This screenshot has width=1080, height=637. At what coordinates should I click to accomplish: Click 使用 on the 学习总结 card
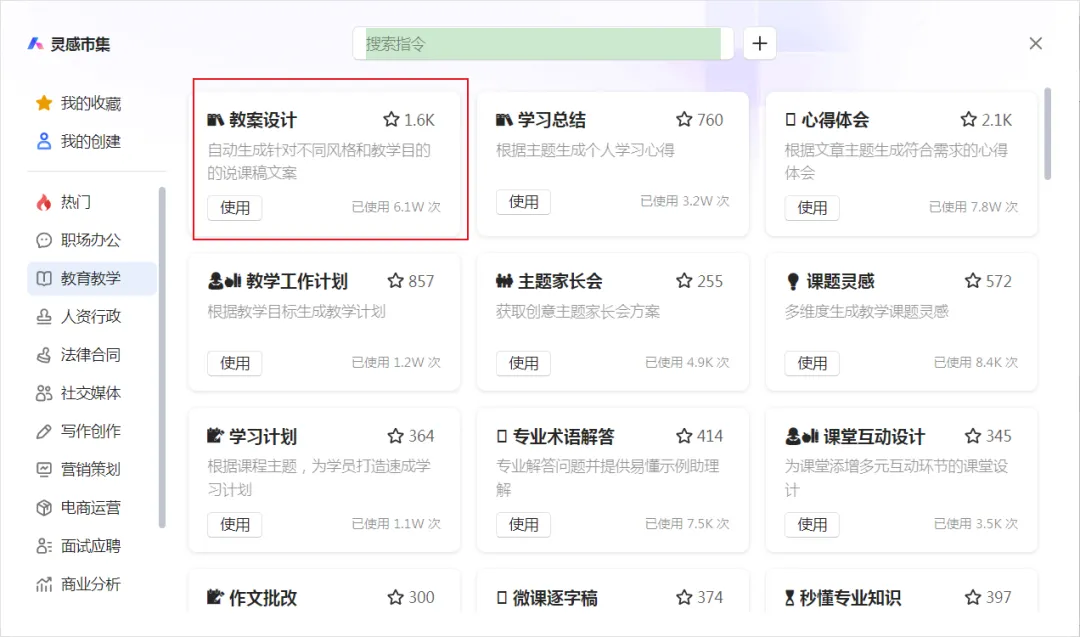click(523, 201)
